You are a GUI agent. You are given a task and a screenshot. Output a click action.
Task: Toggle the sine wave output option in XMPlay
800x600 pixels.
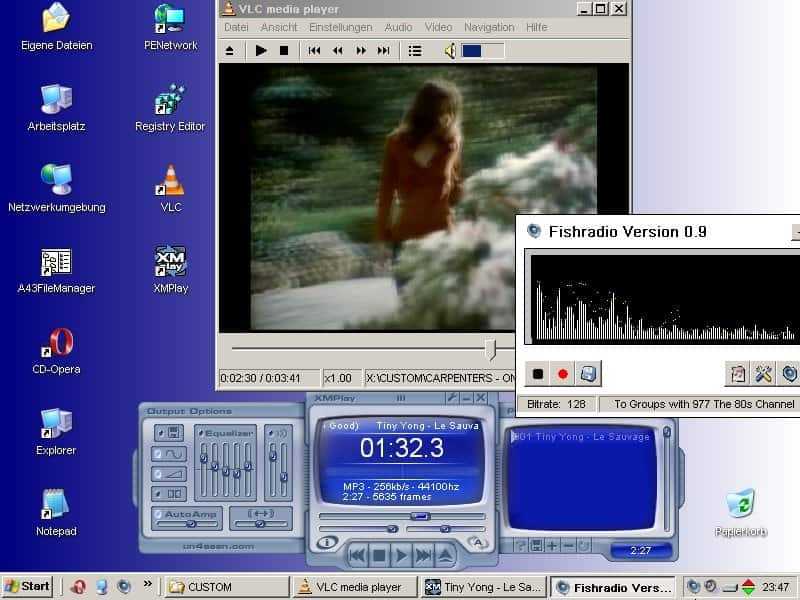[x=169, y=454]
